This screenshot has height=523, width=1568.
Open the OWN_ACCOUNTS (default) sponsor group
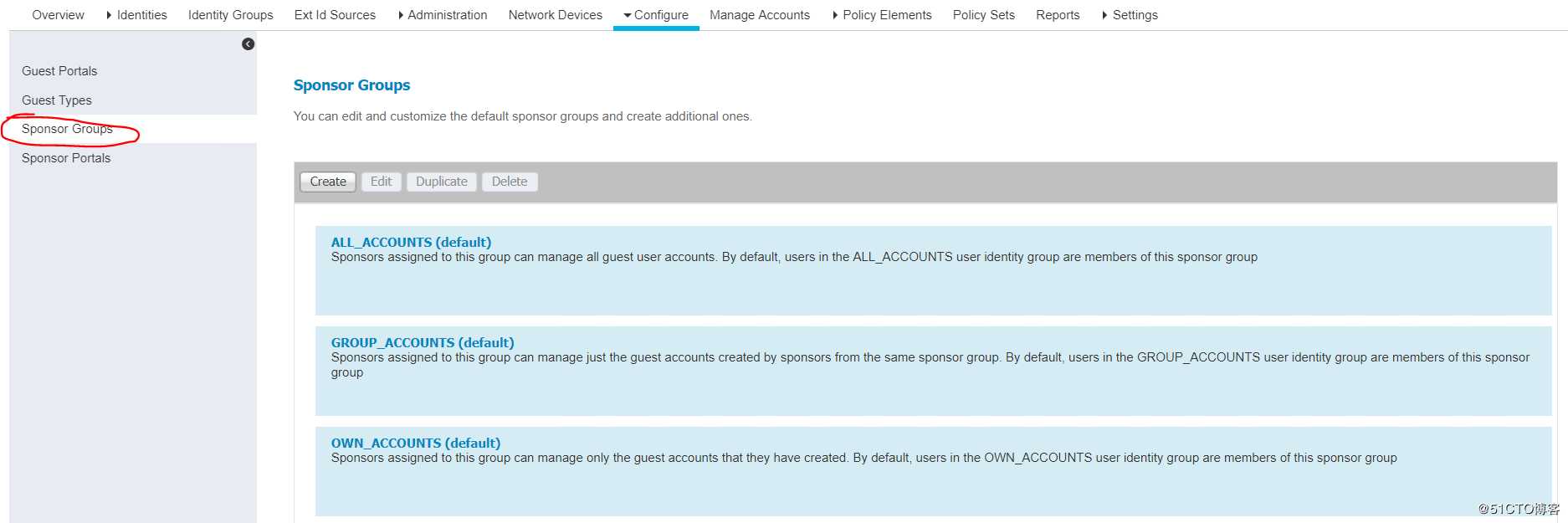click(x=416, y=444)
